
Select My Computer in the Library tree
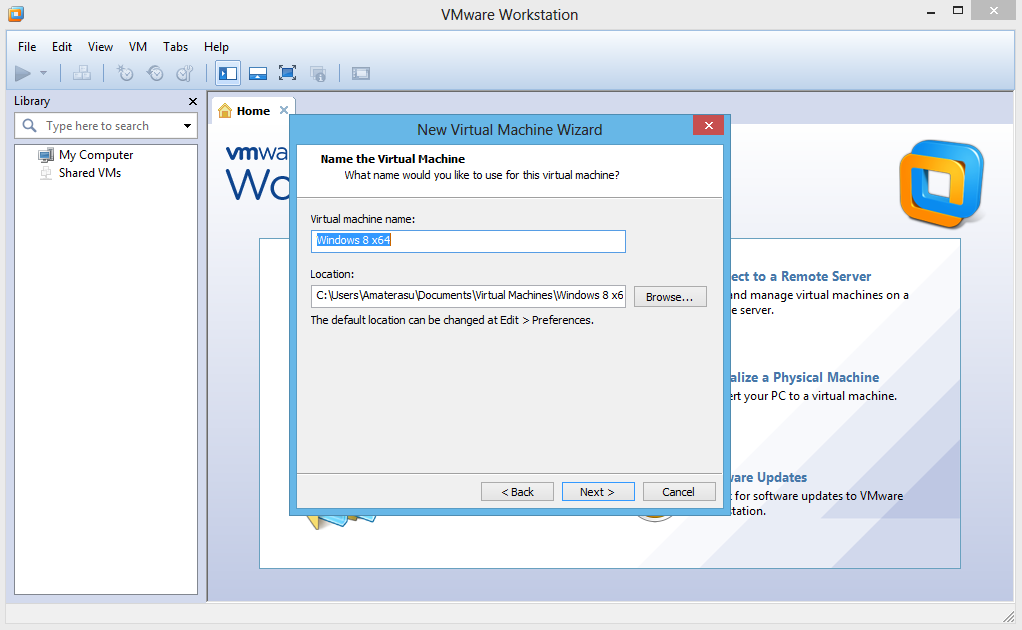point(96,155)
